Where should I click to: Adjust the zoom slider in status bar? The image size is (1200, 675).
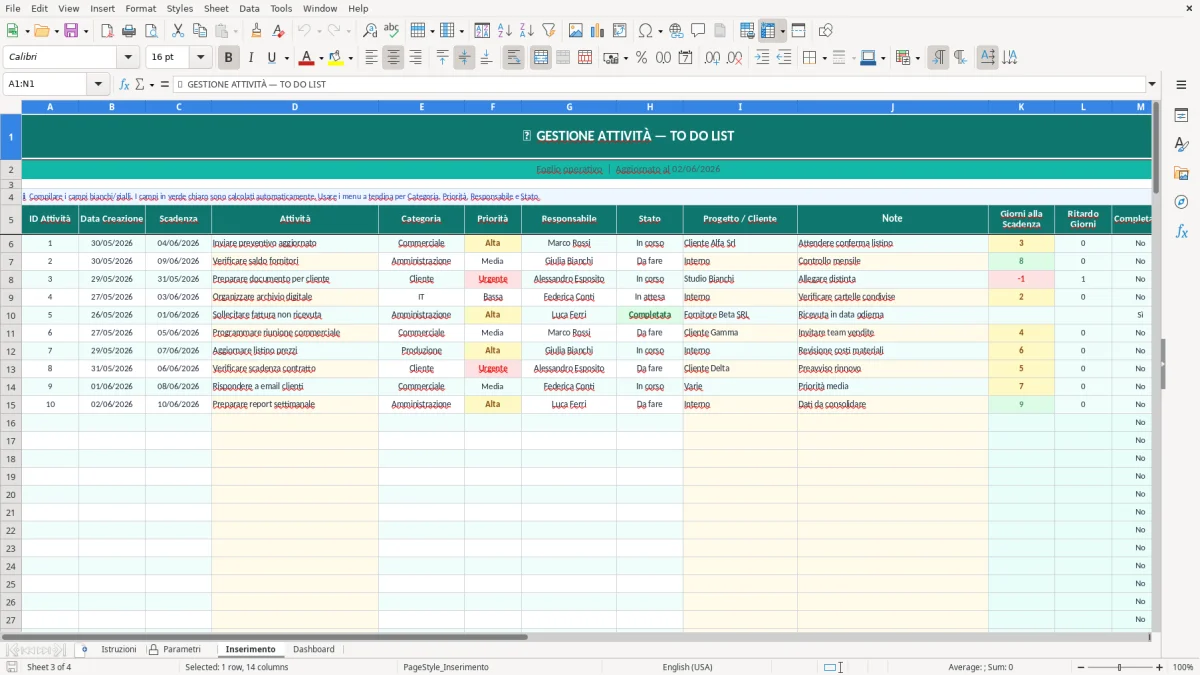point(1118,667)
